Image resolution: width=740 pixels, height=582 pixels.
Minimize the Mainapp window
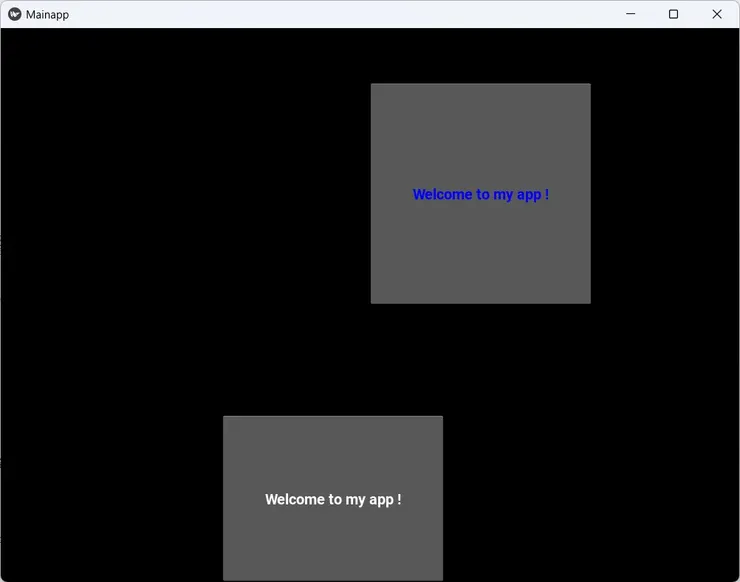(631, 14)
